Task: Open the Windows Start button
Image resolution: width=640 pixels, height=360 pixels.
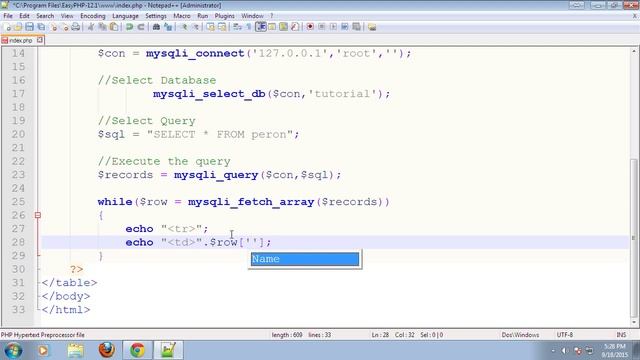Action: click(x=13, y=350)
